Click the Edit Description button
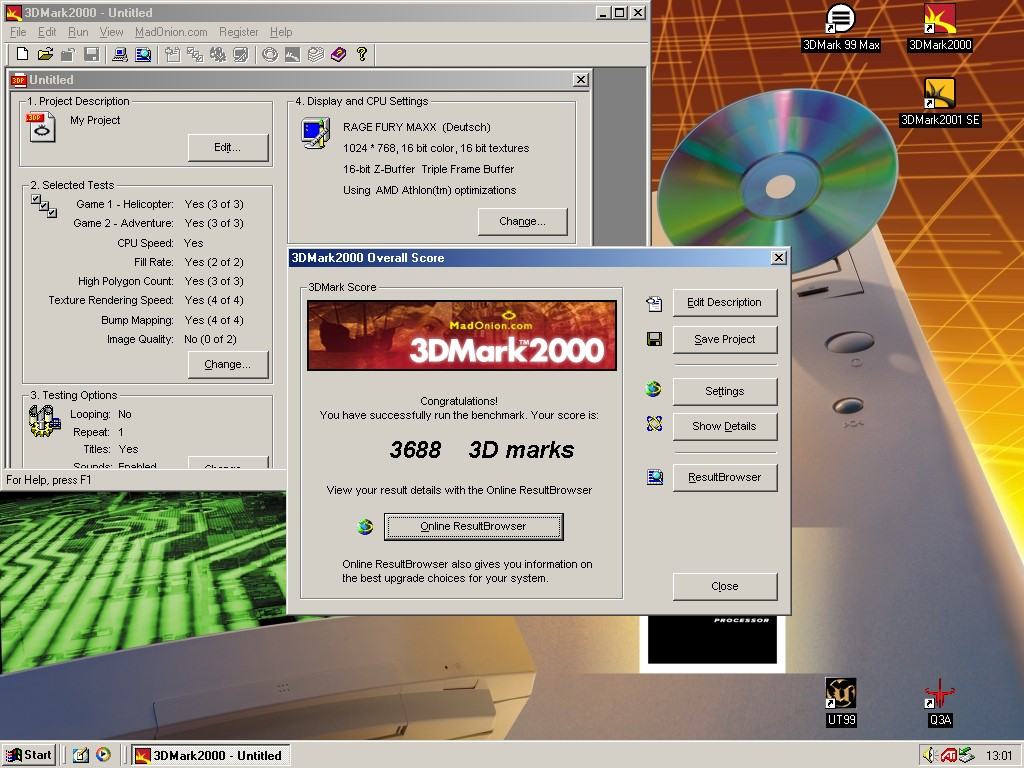Image resolution: width=1024 pixels, height=768 pixels. coord(725,302)
